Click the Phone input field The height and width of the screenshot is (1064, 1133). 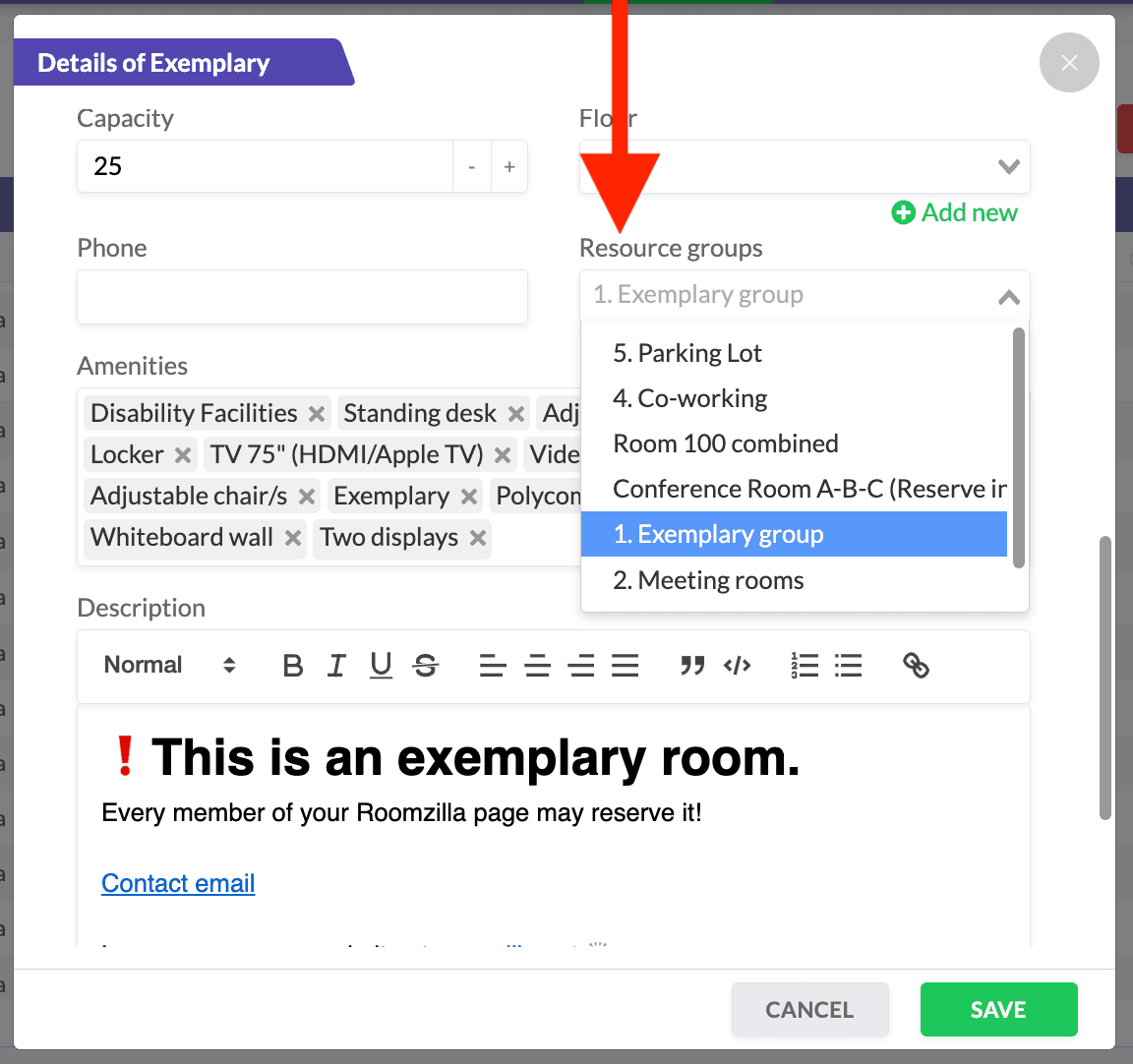pyautogui.click(x=302, y=297)
